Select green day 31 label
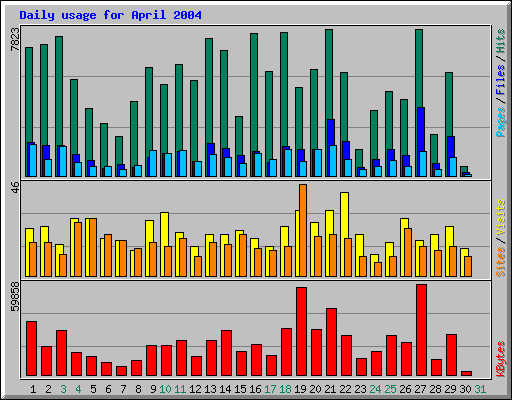Image resolution: width=512 pixels, height=400 pixels. [480, 389]
